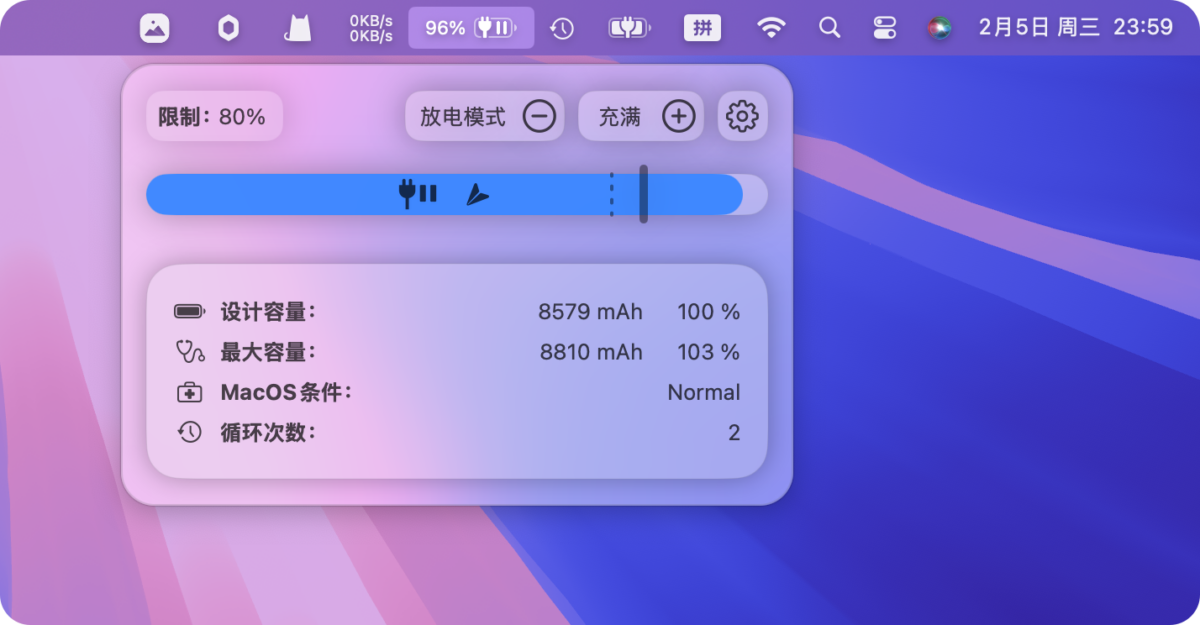The width and height of the screenshot is (1200, 625).
Task: Click the image app menu bar icon
Action: point(154,28)
